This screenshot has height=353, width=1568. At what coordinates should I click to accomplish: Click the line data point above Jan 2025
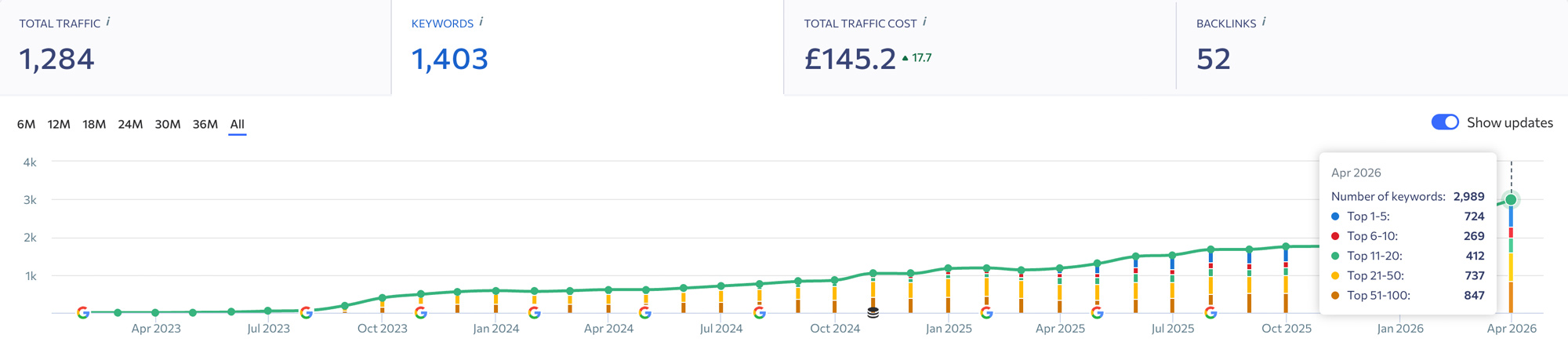(949, 268)
